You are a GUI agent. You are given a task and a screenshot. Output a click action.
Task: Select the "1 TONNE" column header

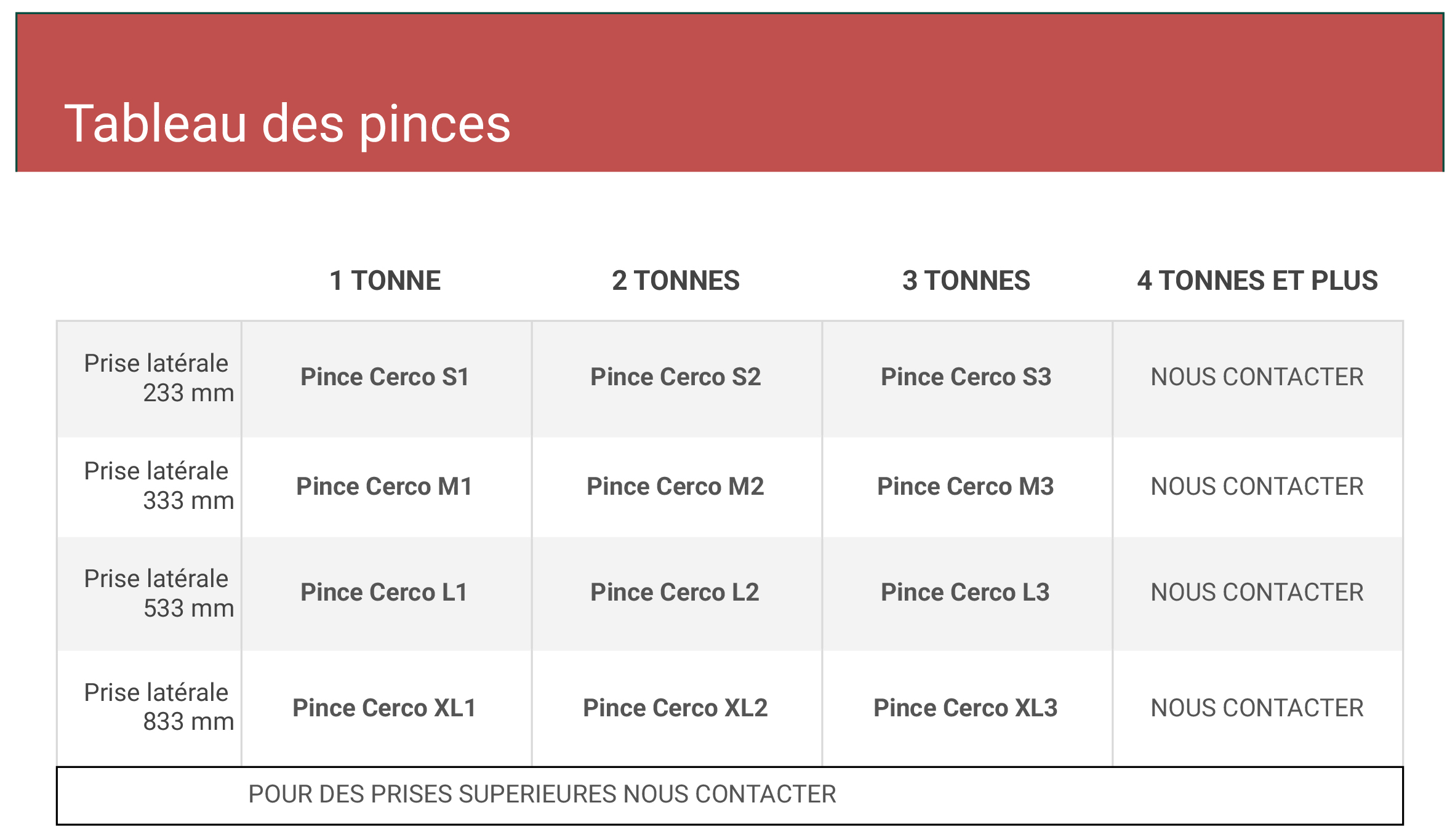(x=385, y=281)
